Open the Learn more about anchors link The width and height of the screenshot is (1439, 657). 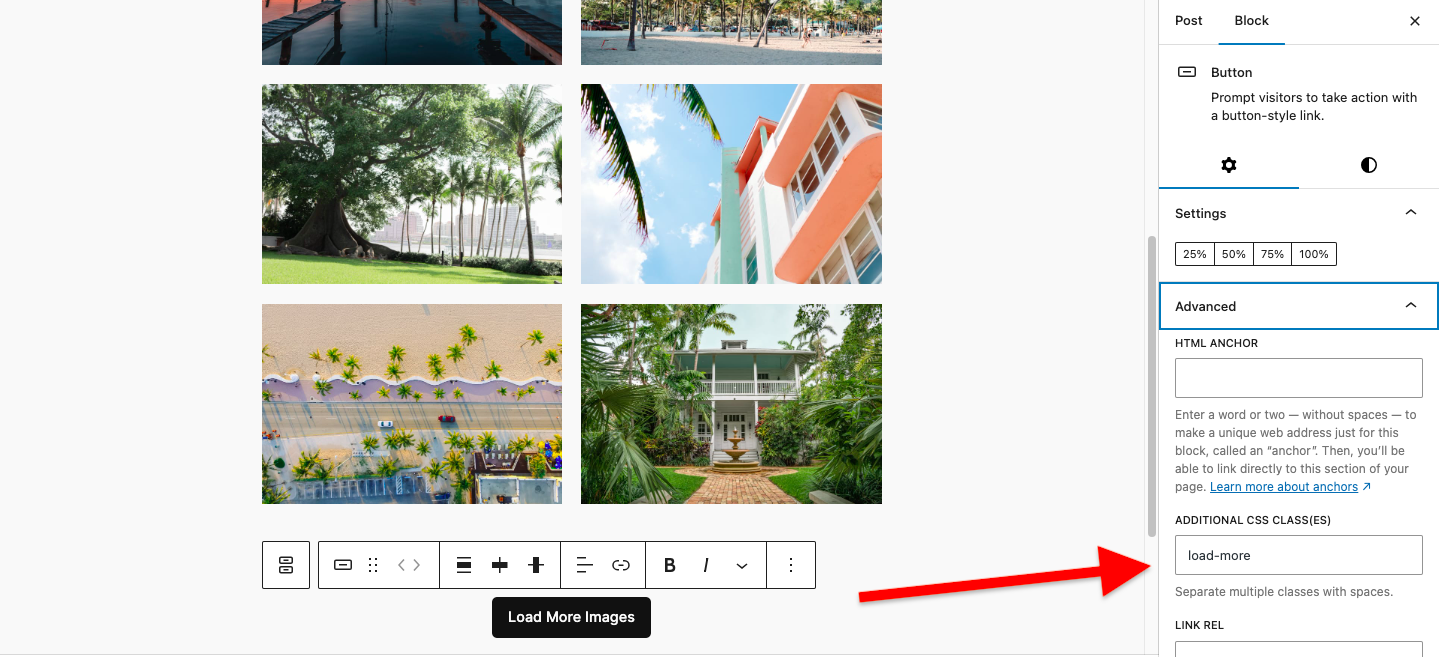click(x=1290, y=487)
